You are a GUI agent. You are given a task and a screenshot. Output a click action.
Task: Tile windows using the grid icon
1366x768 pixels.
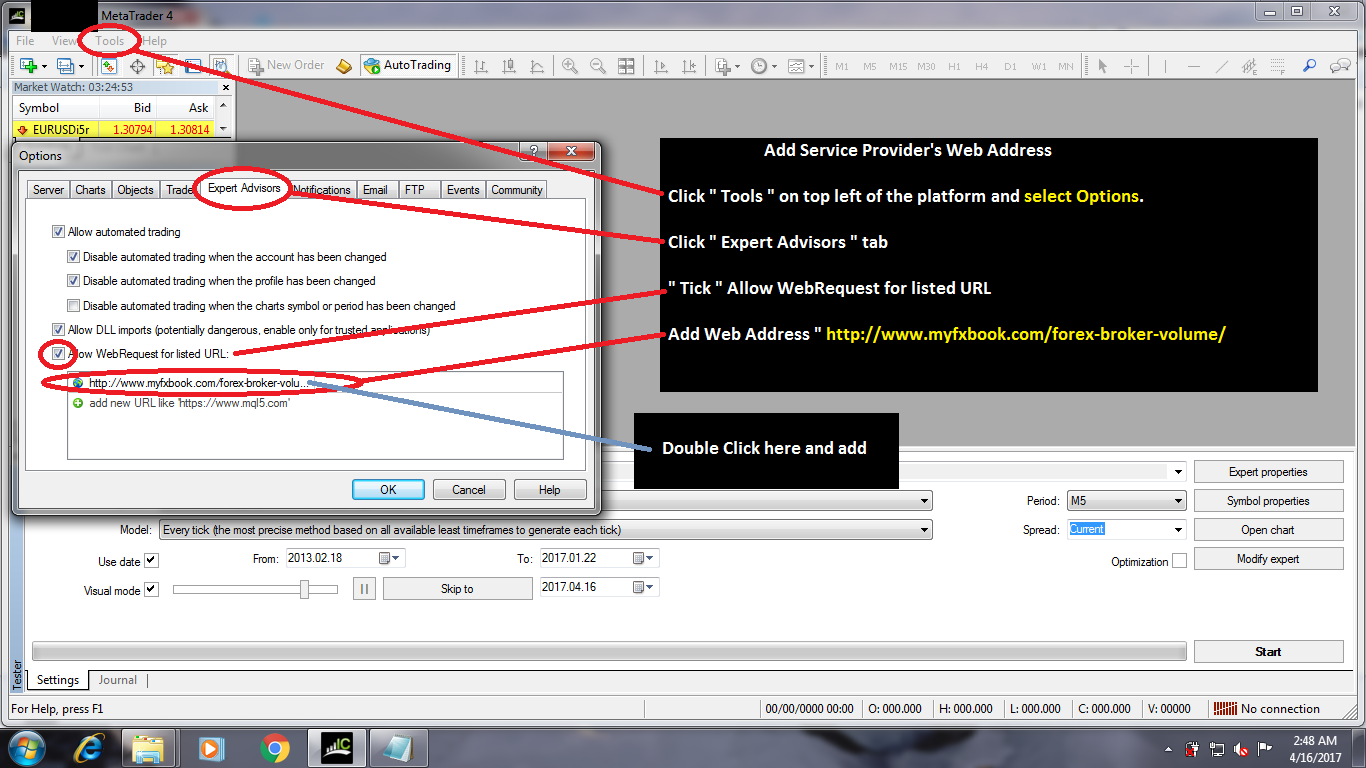point(626,66)
